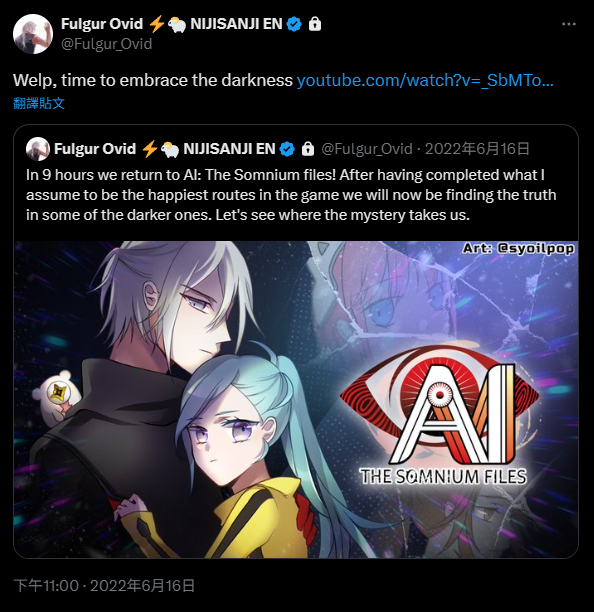This screenshot has height=612, width=594.
Task: Open the youtube.com/watch link
Action: (x=425, y=80)
